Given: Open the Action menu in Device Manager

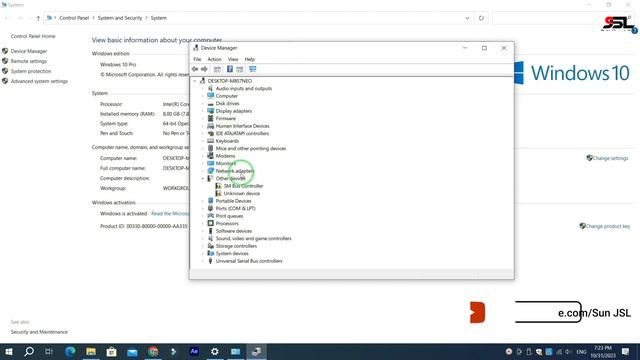Looking at the screenshot, I should tap(214, 59).
